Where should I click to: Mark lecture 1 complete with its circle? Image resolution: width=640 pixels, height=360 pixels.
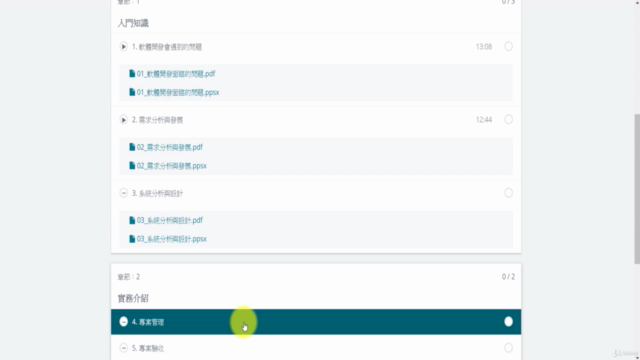click(508, 46)
